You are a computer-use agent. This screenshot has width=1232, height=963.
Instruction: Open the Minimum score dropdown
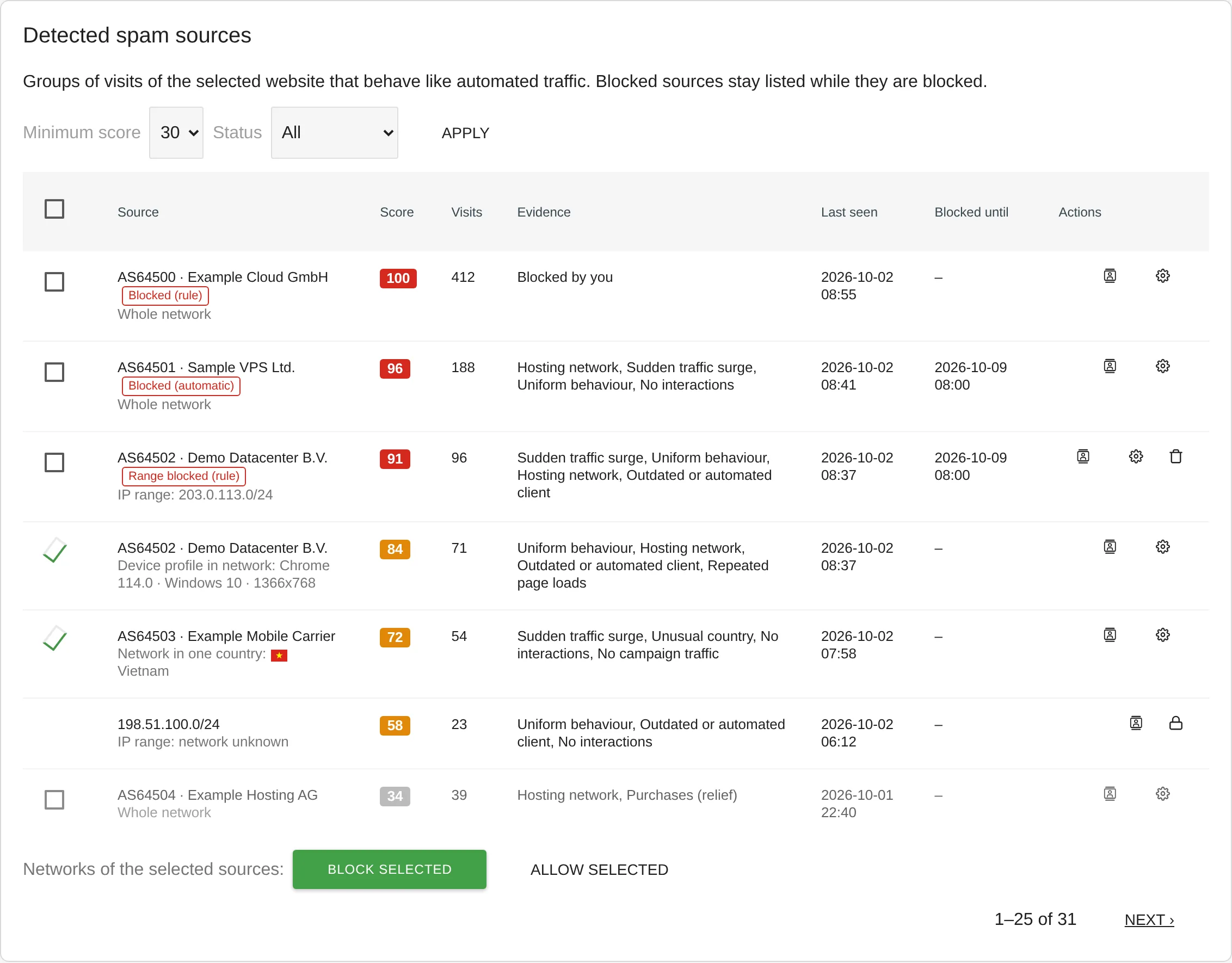pos(176,133)
